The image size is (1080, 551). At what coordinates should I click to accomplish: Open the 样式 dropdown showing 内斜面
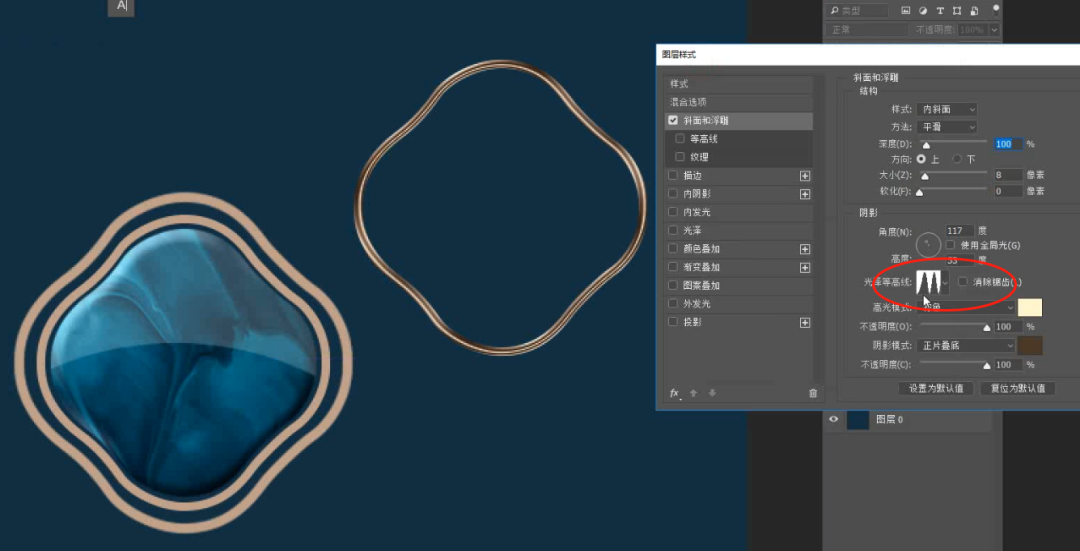[x=946, y=109]
